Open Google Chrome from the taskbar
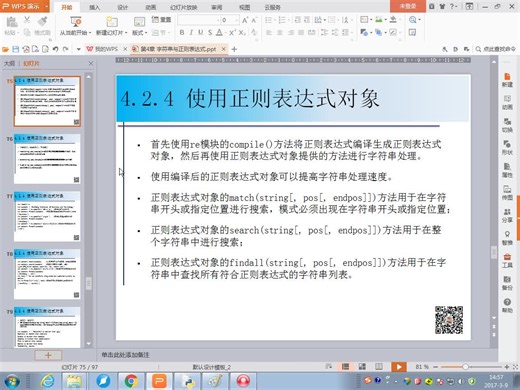The width and height of the screenshot is (520, 390). pos(131,381)
